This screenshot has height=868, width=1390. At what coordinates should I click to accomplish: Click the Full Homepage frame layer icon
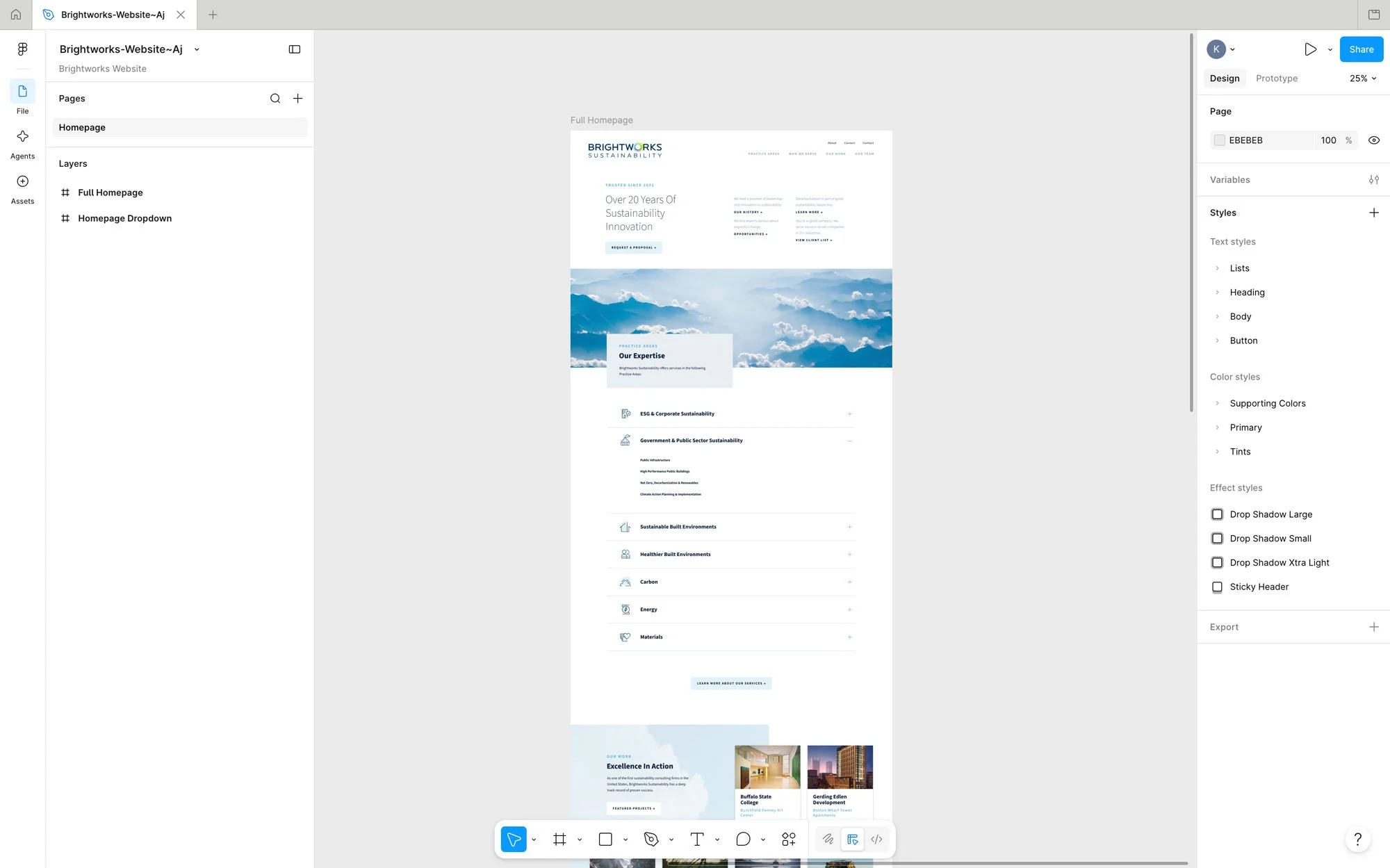pyautogui.click(x=65, y=193)
